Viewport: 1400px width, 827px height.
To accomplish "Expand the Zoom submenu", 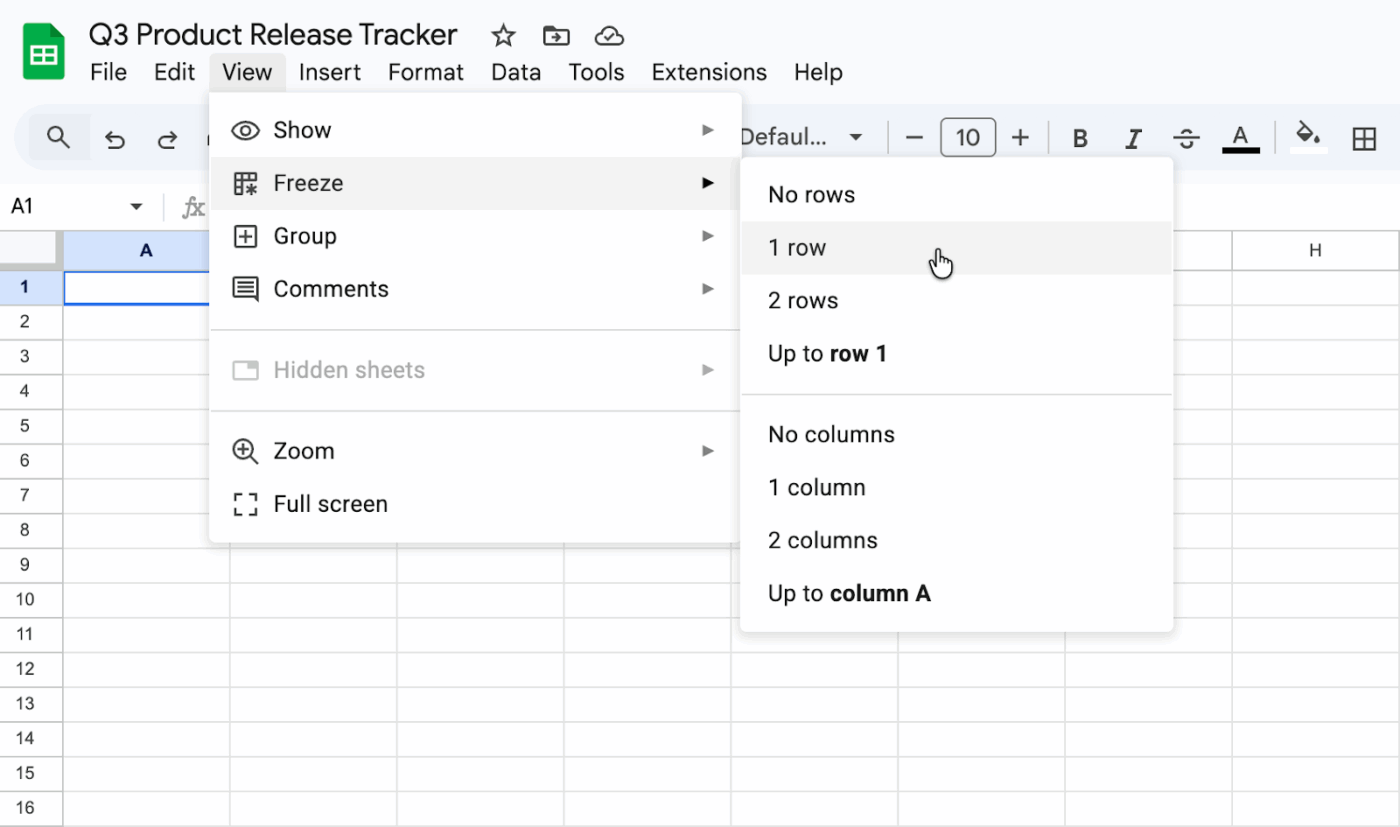I will 303,451.
